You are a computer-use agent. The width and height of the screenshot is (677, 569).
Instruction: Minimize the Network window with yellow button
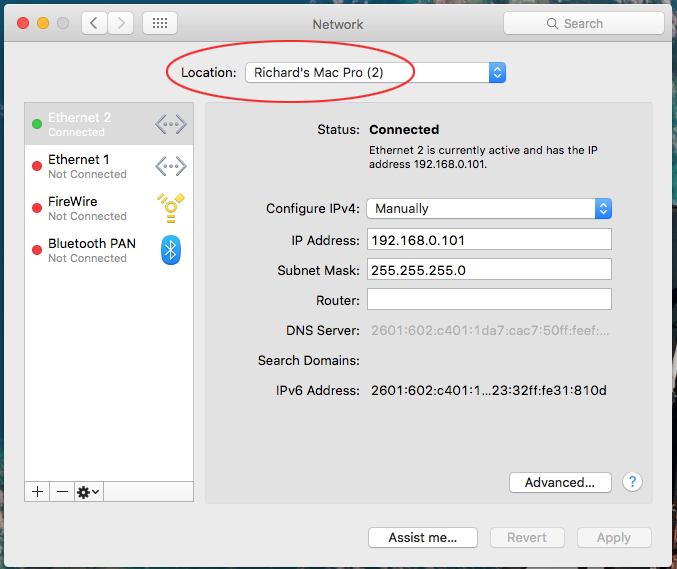pos(43,23)
